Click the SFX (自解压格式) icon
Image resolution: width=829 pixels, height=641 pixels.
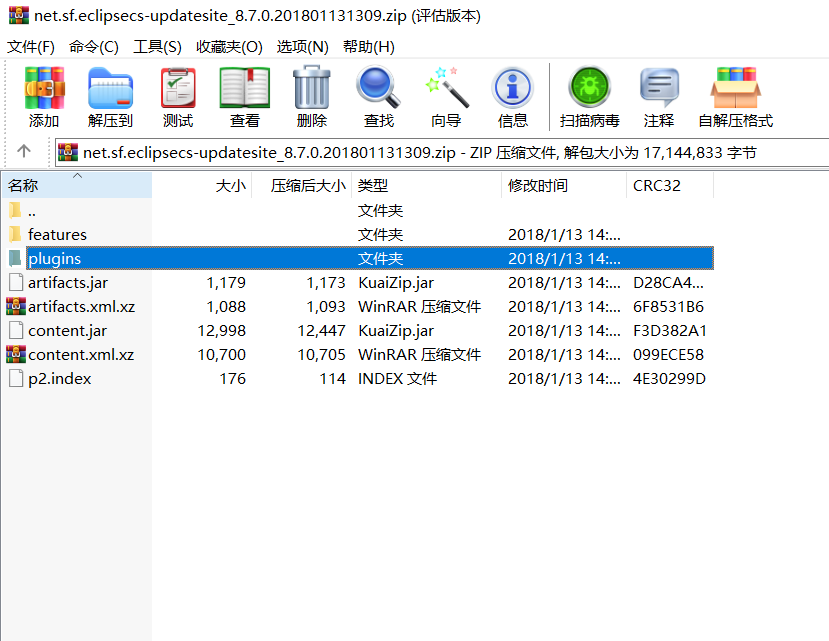[735, 88]
